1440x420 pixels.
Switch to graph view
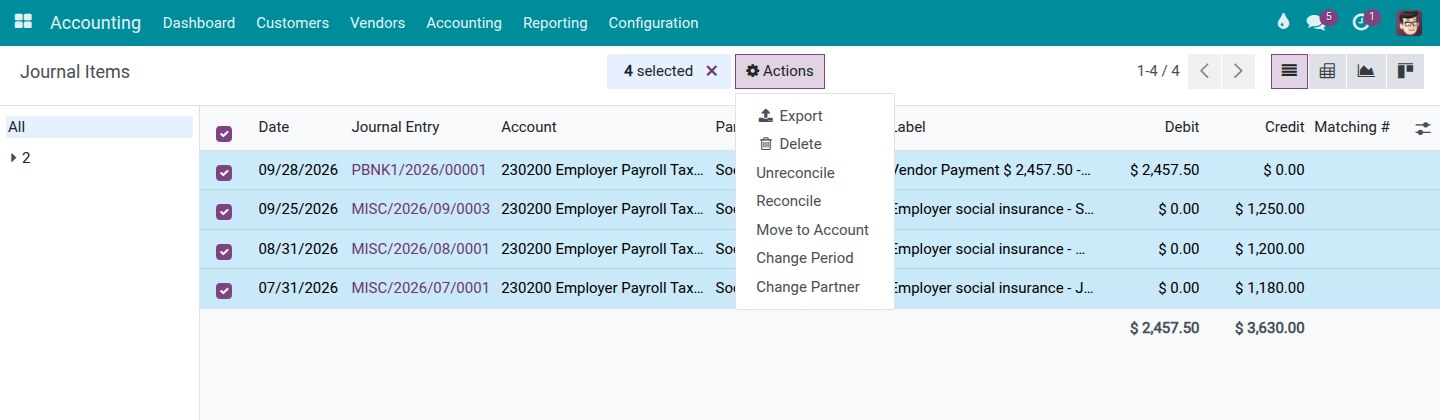pos(1366,71)
